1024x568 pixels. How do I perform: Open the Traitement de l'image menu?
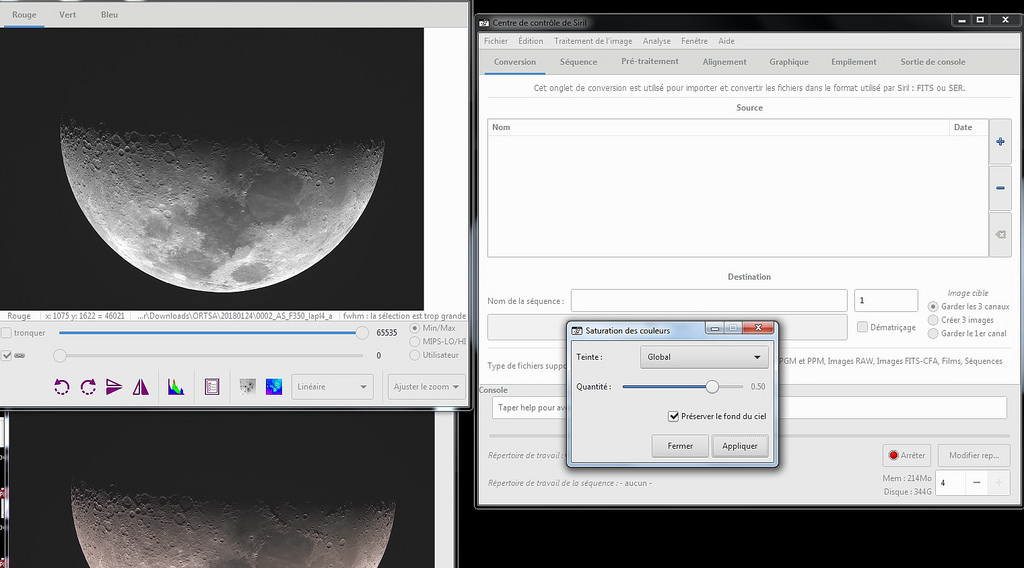click(x=593, y=41)
